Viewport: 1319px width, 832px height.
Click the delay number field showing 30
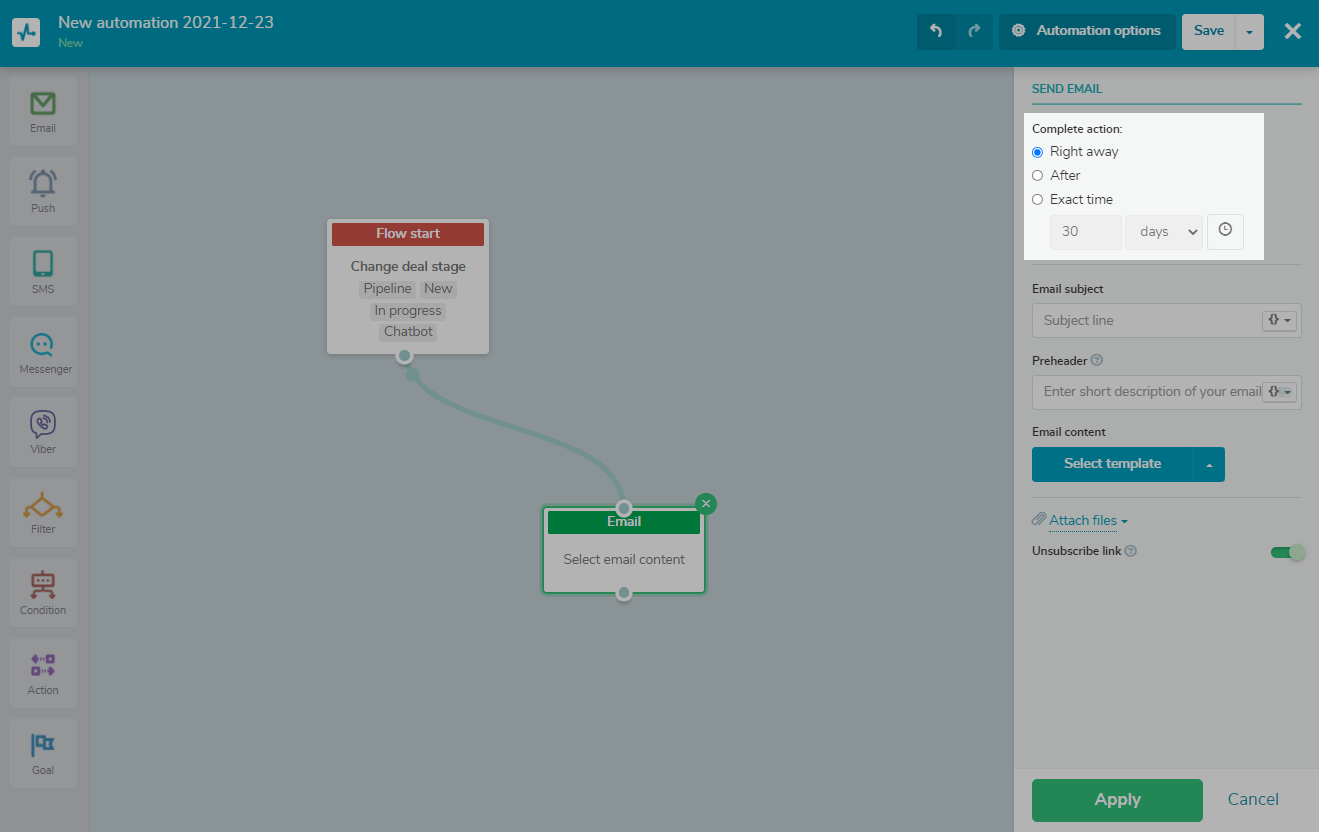(x=1086, y=231)
